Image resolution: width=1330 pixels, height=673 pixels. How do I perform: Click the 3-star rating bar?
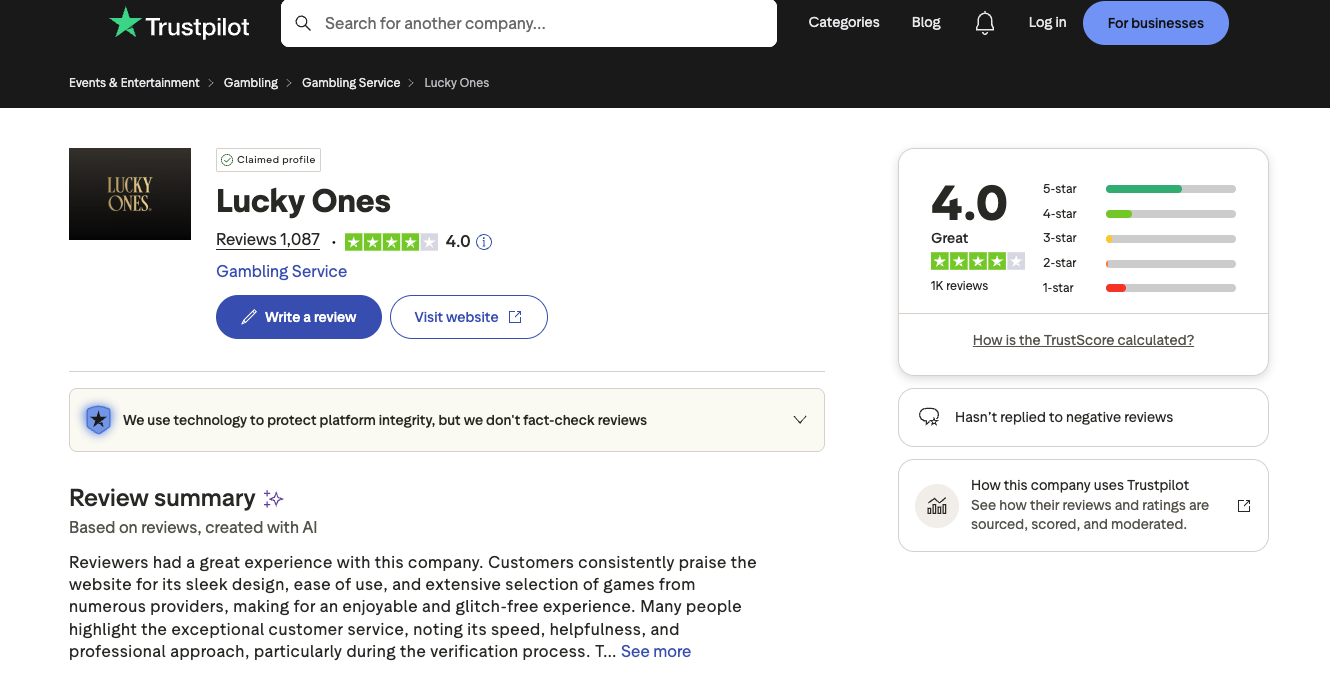coord(1170,239)
